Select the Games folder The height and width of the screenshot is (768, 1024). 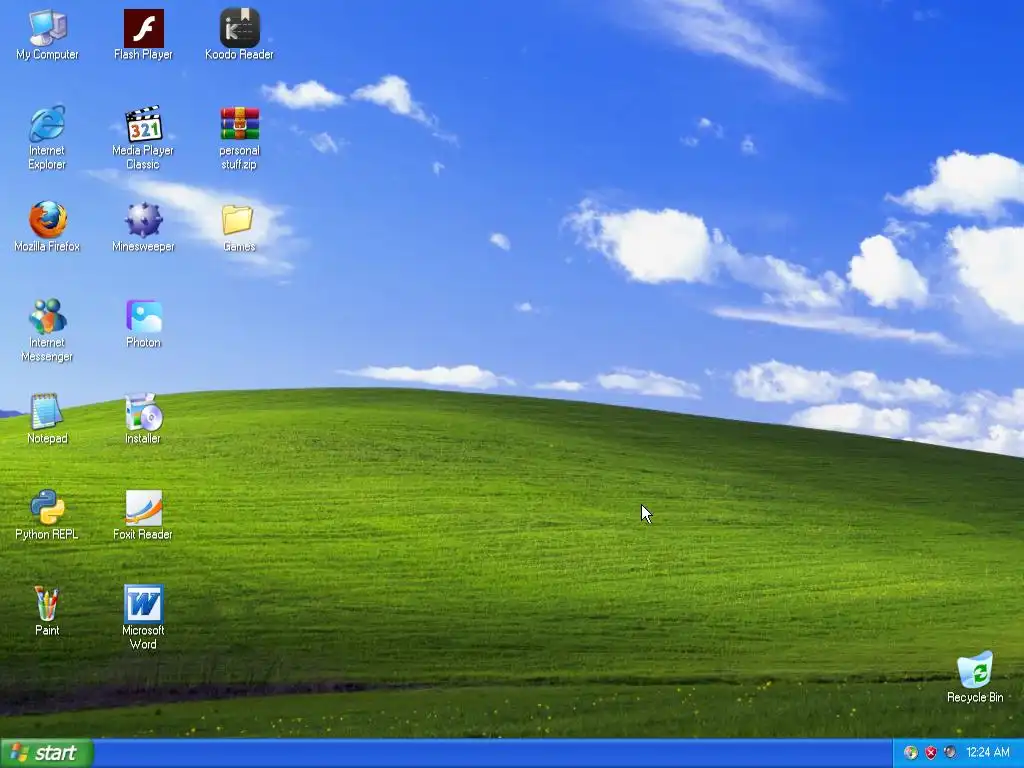[x=238, y=227]
